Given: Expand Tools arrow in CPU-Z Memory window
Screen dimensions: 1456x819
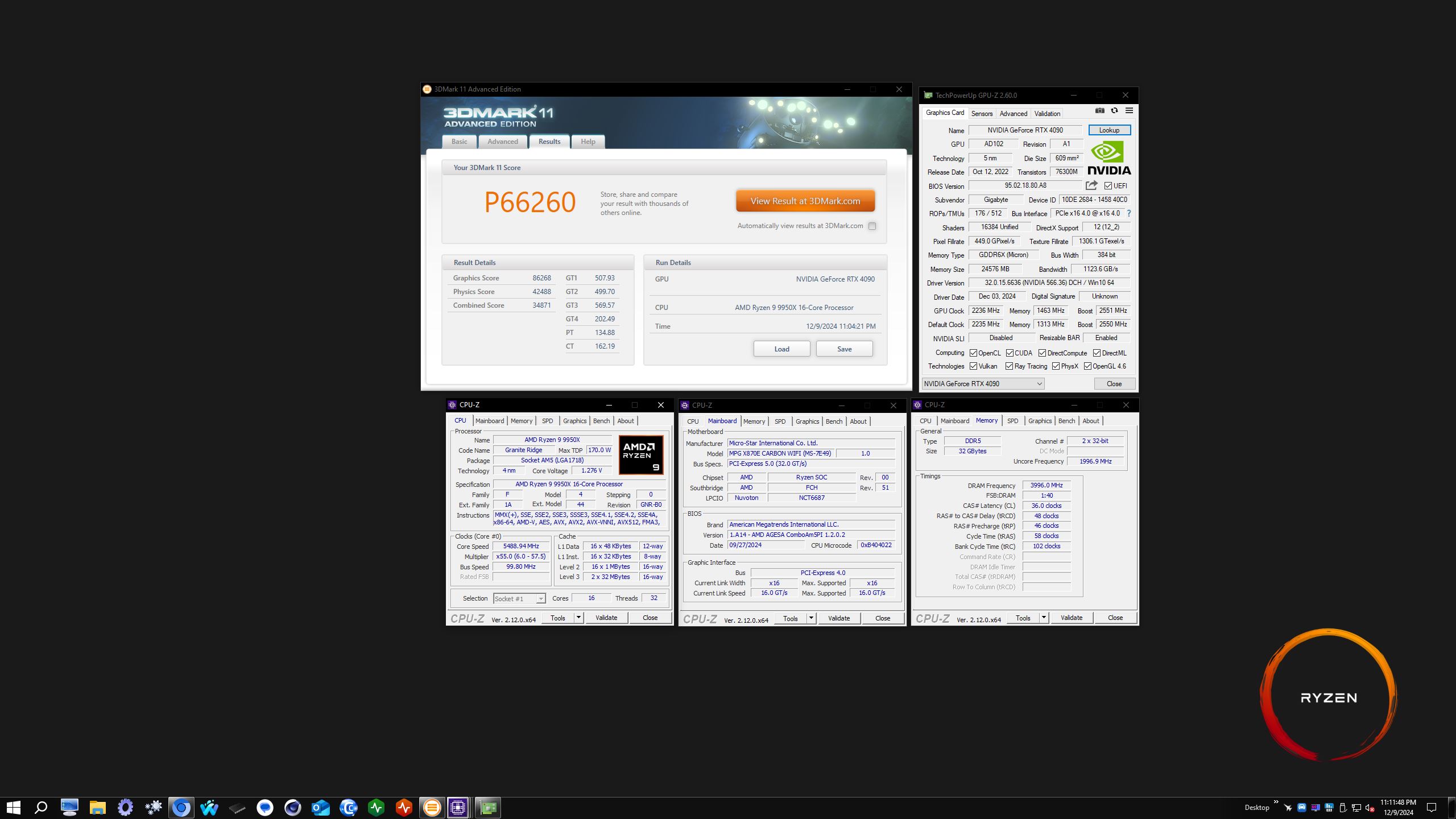Looking at the screenshot, I should click(x=1044, y=618).
